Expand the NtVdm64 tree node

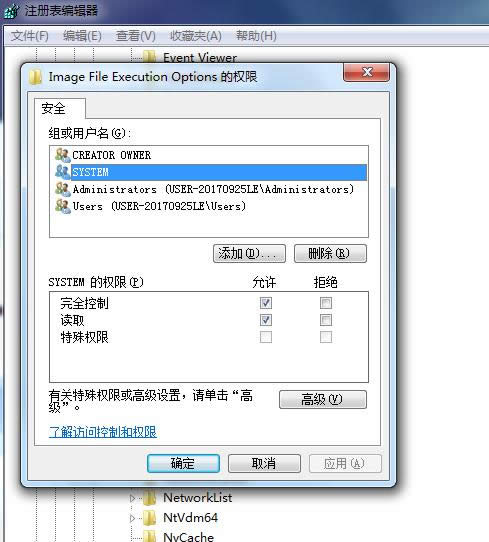[132, 518]
